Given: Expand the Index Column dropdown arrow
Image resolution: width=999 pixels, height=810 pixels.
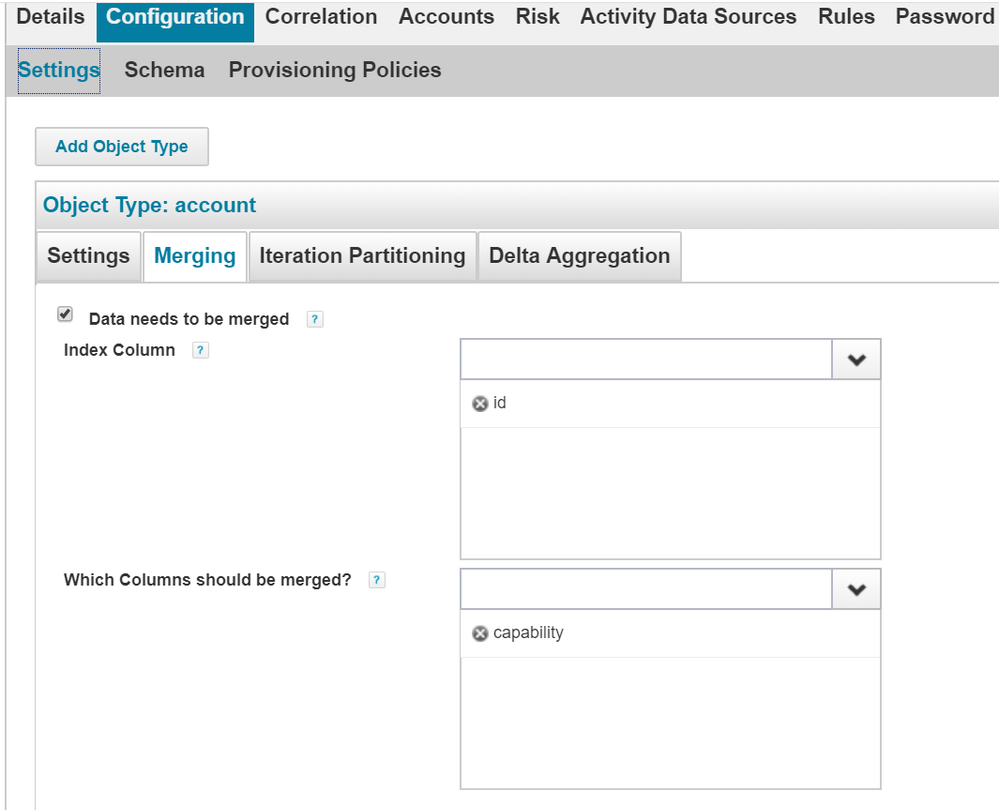Looking at the screenshot, I should click(x=856, y=360).
